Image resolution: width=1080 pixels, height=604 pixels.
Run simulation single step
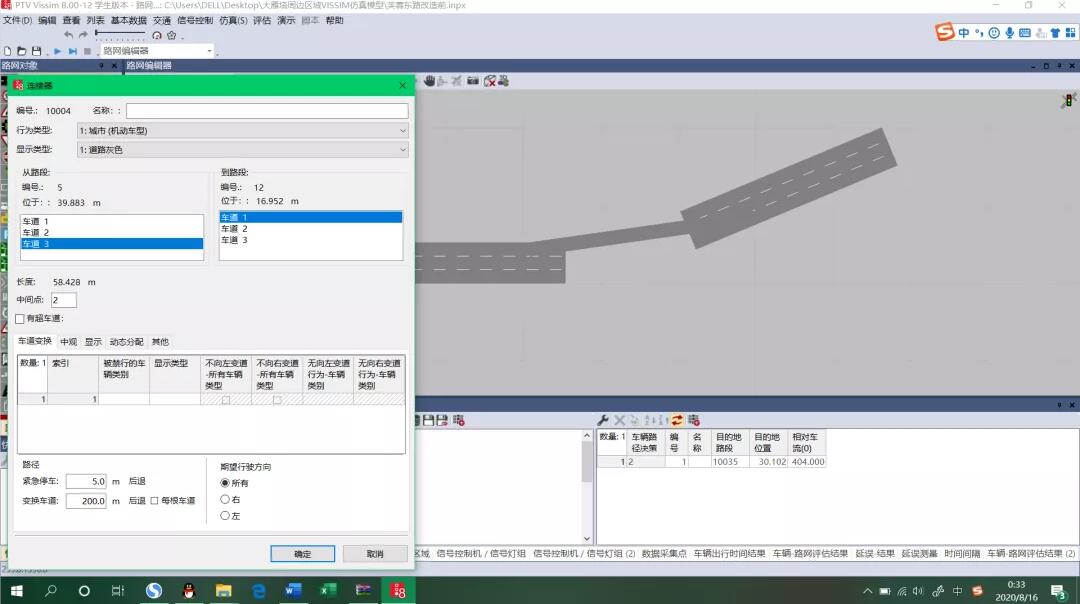(x=72, y=51)
